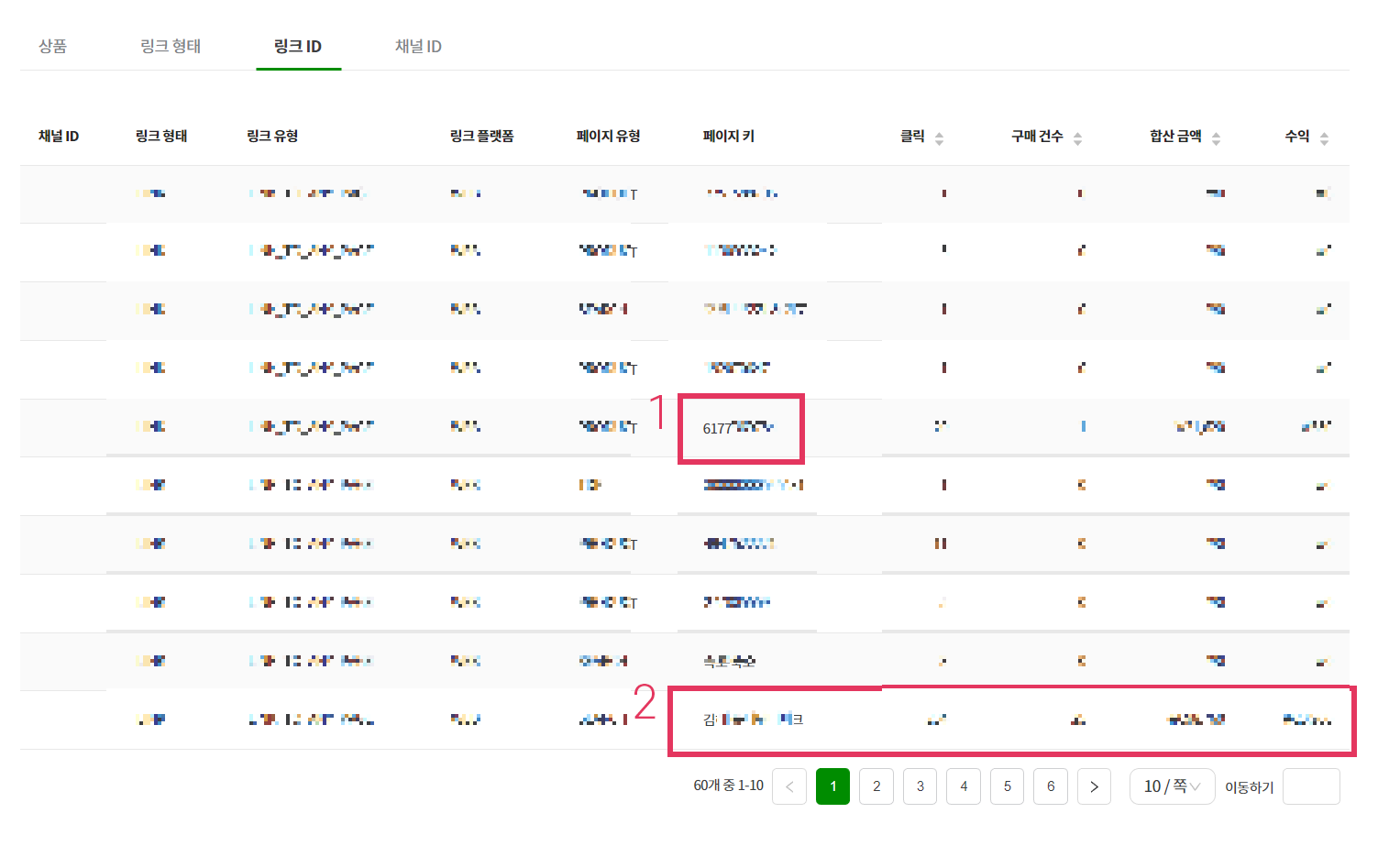Go to page 3

(x=920, y=786)
